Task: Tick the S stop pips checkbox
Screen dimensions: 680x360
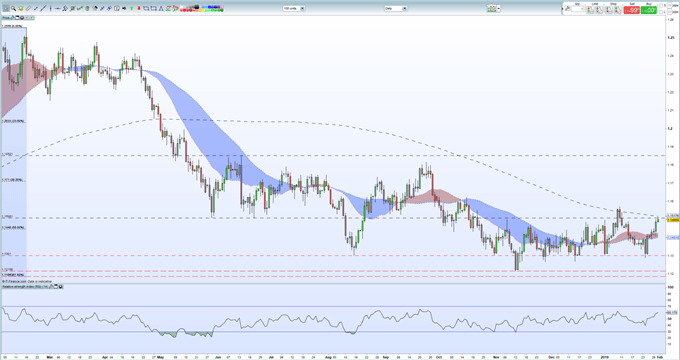Action: pyautogui.click(x=661, y=5)
